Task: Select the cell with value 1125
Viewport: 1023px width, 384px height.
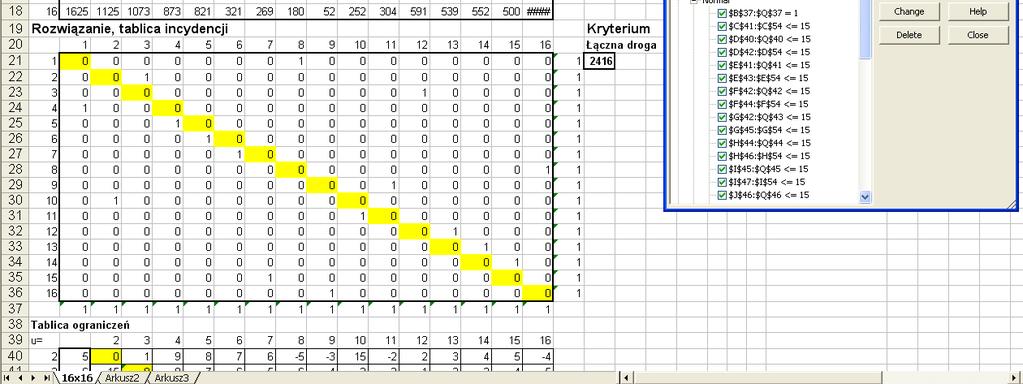Action: [x=106, y=12]
